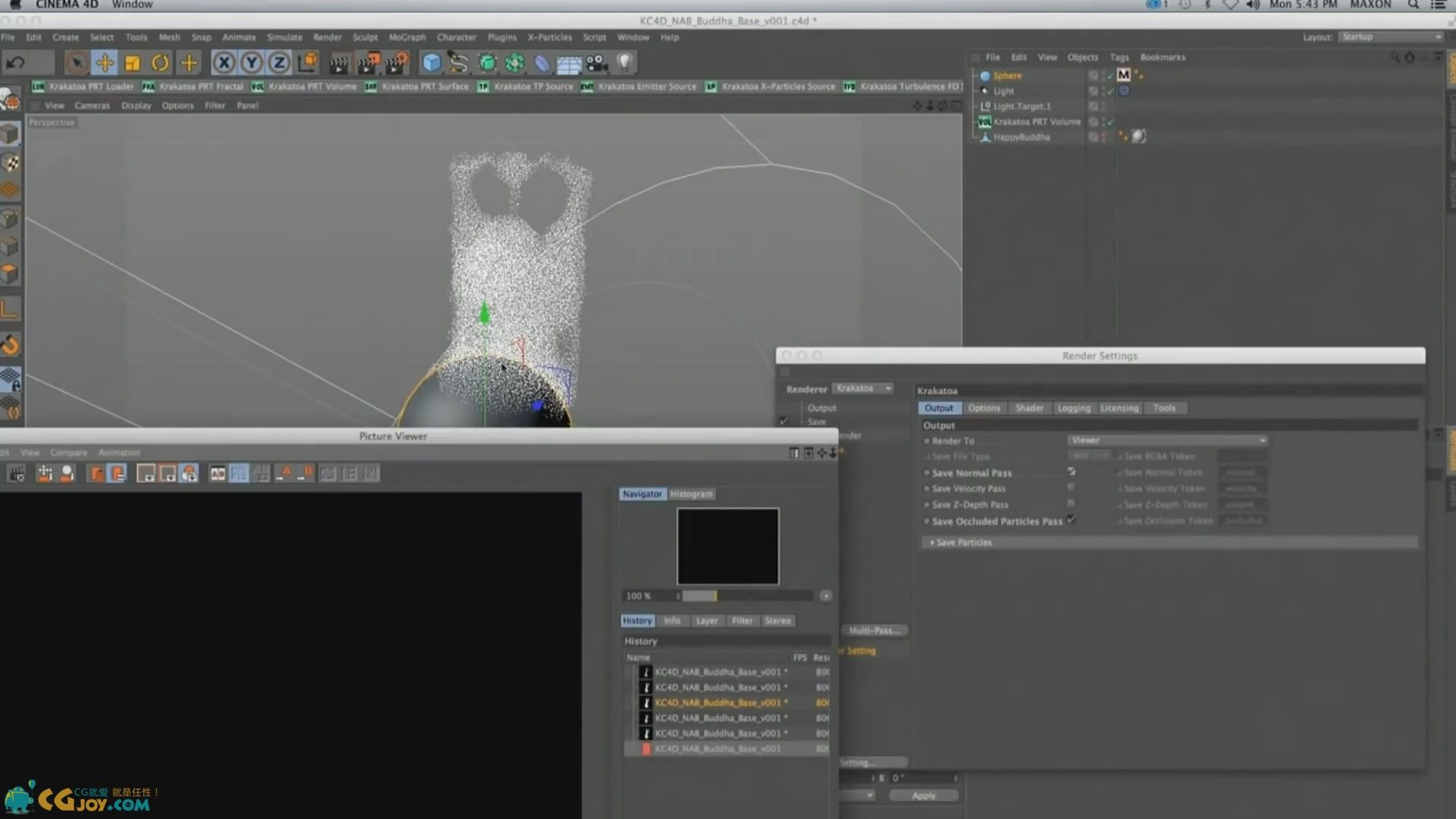Select Light.Target.1 in object list

pos(1022,106)
